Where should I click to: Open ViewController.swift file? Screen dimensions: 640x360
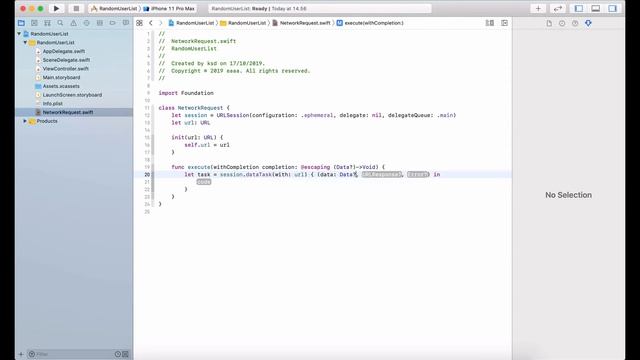65,69
